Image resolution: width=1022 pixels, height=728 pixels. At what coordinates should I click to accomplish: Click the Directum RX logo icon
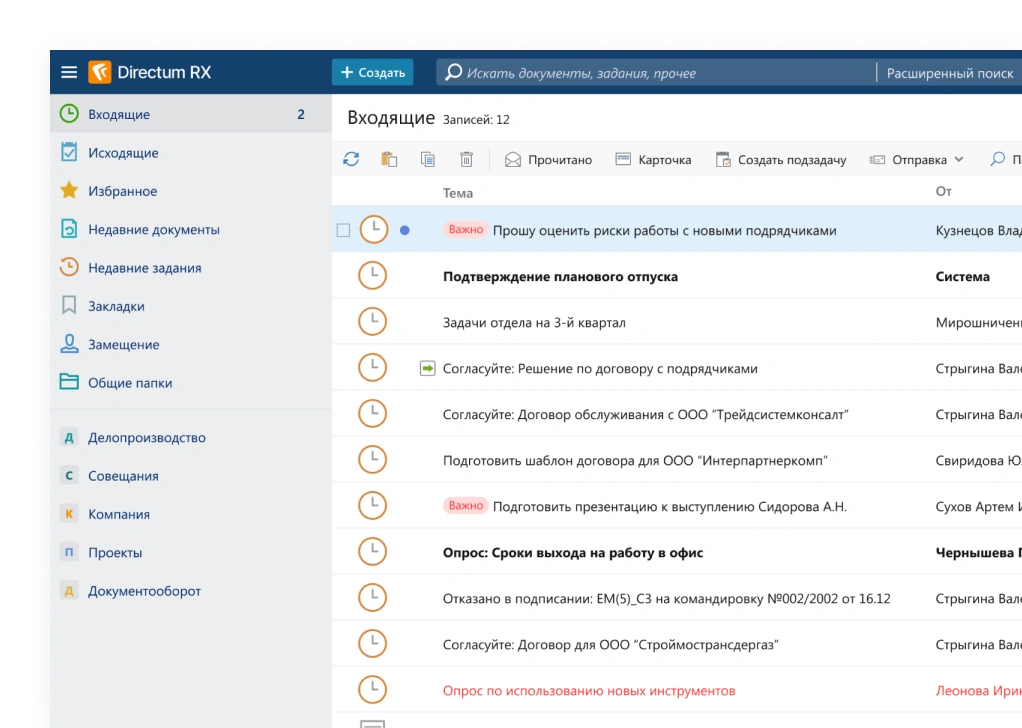tap(99, 72)
